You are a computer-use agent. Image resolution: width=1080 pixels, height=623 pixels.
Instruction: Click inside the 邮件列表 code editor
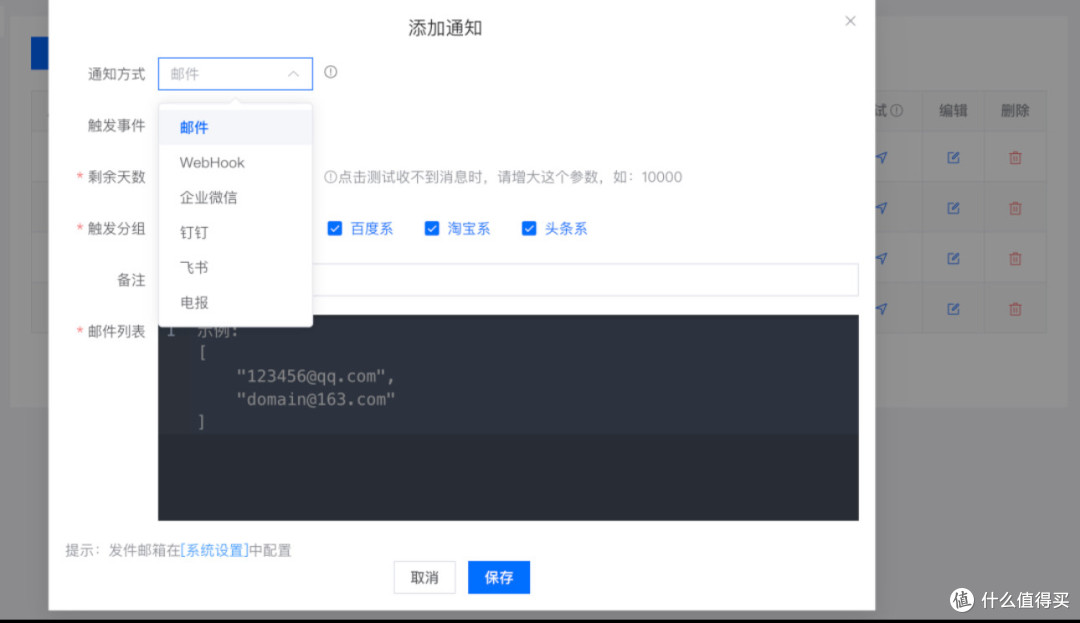click(x=508, y=418)
